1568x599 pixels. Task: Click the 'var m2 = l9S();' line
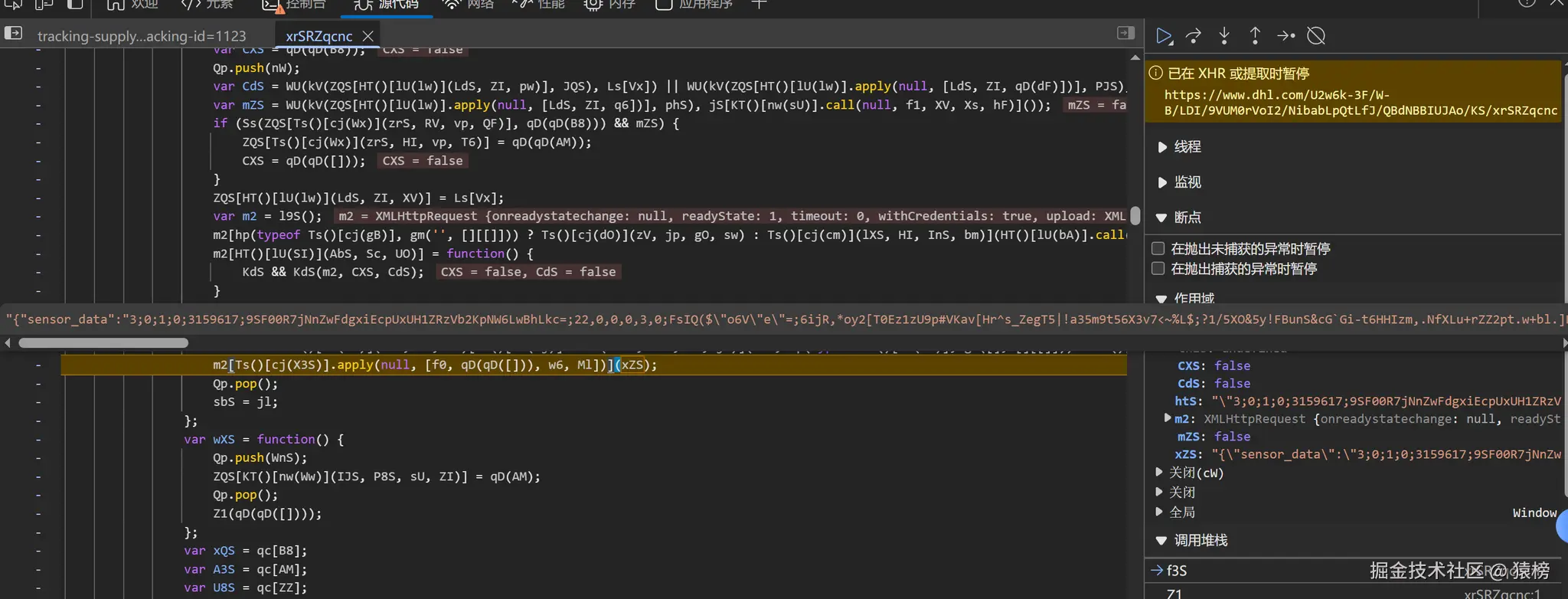pos(267,216)
